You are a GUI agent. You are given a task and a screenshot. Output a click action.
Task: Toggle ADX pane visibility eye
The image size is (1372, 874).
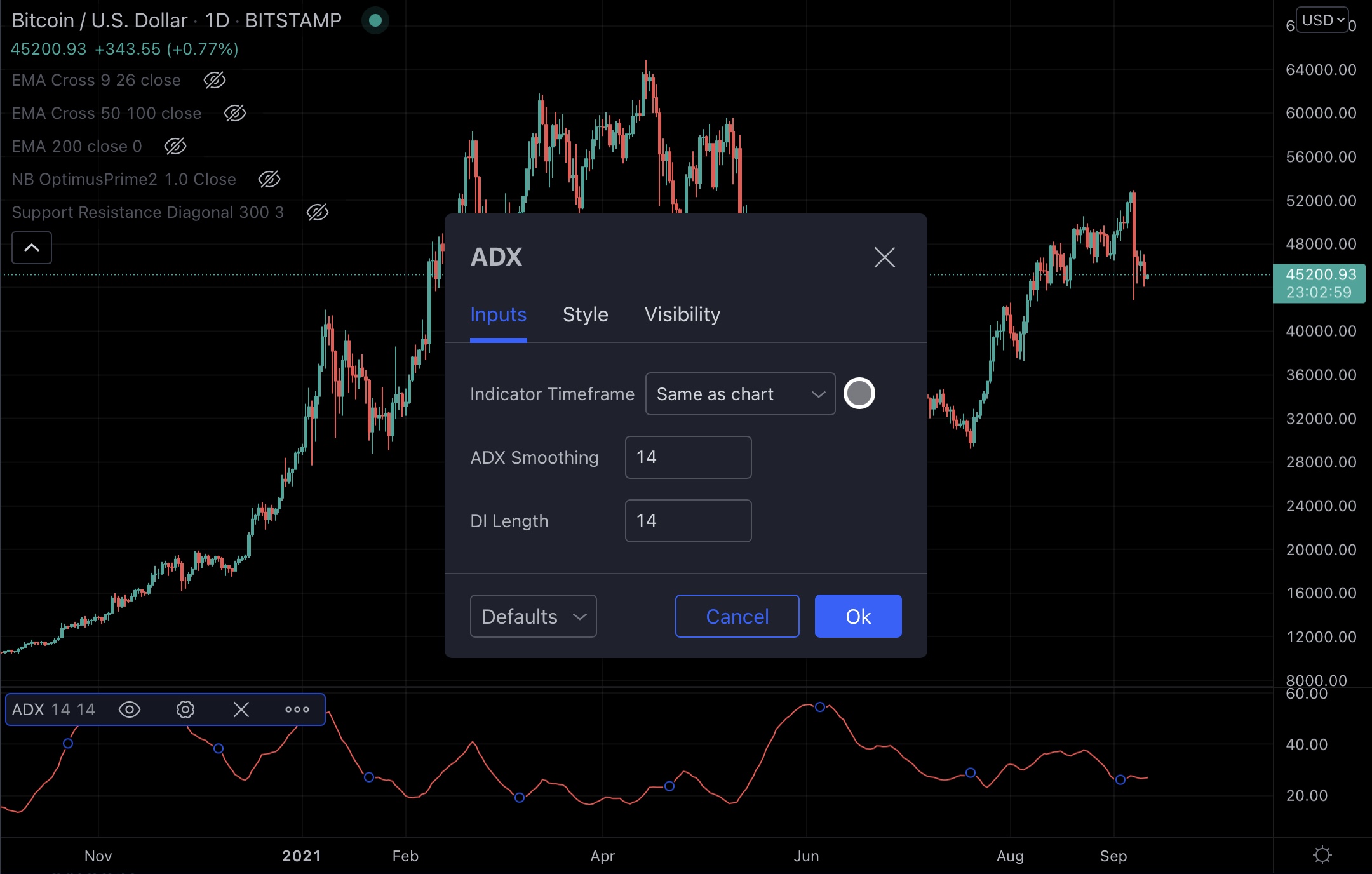tap(130, 709)
